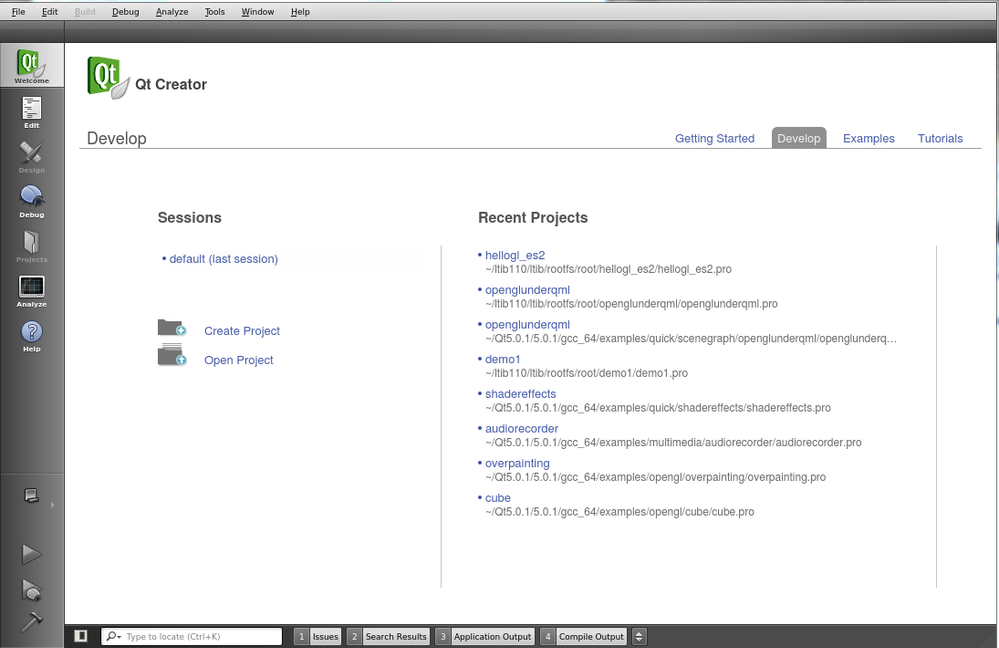999x648 pixels.
Task: Start debugging with the debug-run icon
Action: [31, 589]
